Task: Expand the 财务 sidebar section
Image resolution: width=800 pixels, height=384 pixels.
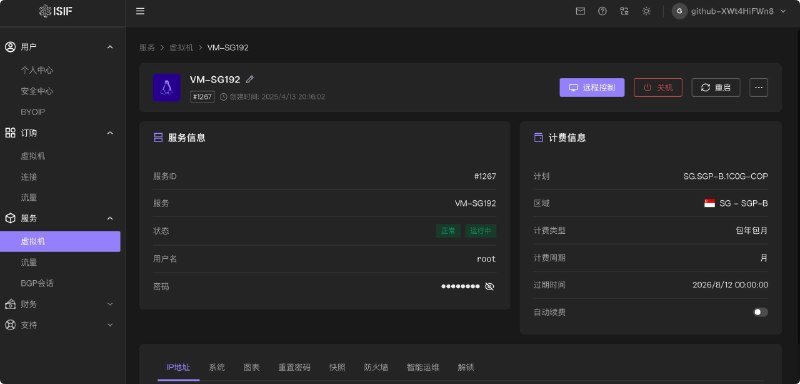Action: [x=110, y=304]
